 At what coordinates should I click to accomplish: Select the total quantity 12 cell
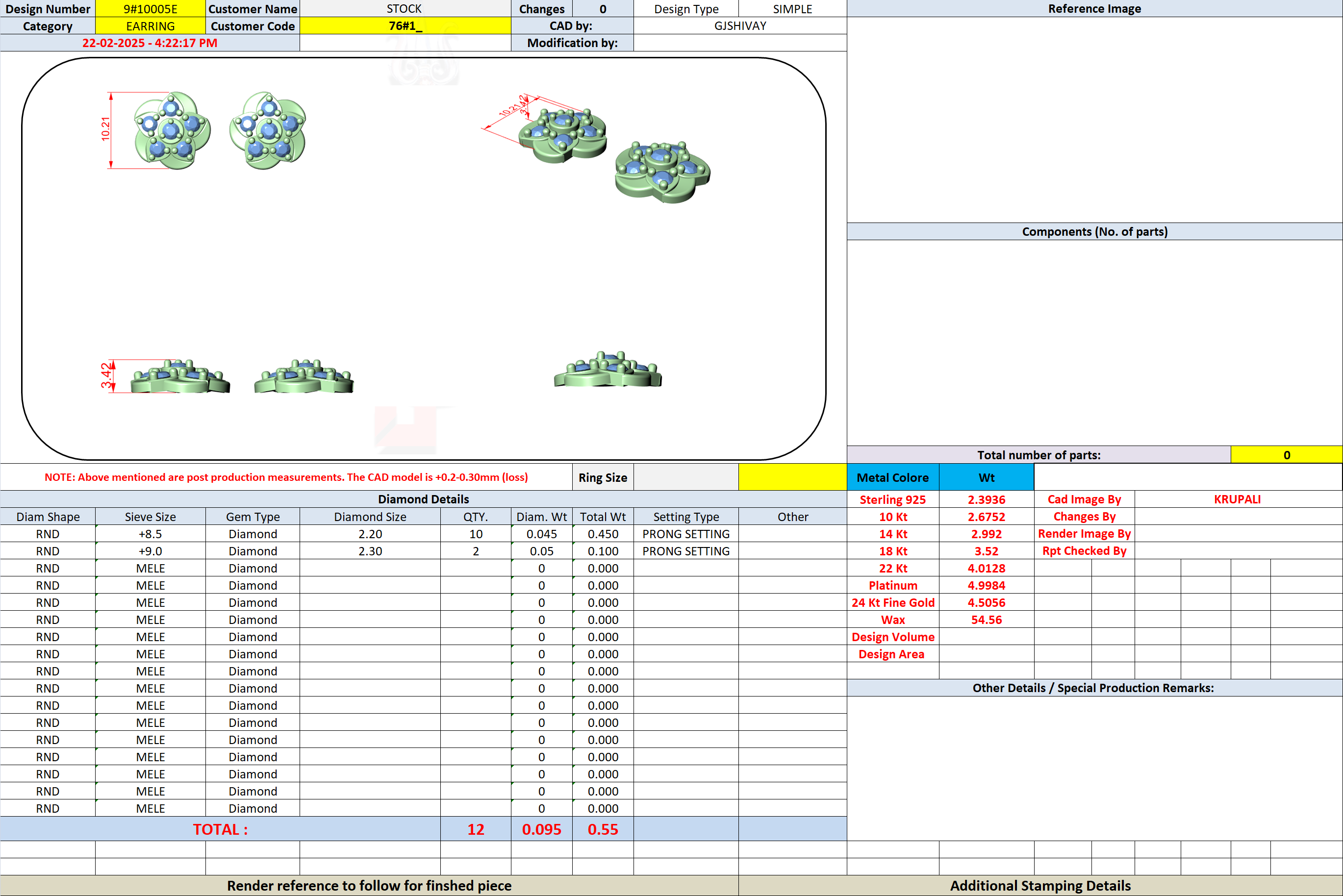476,829
